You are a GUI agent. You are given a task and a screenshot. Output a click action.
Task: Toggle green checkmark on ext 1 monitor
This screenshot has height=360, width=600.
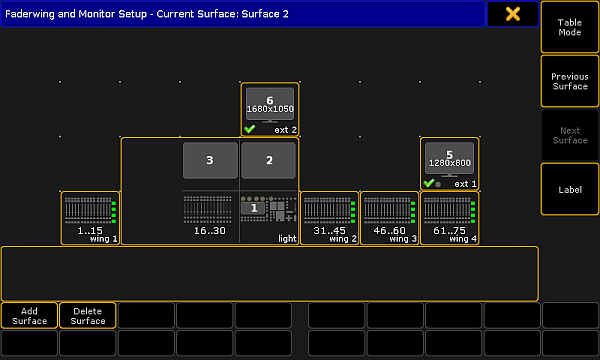point(429,183)
